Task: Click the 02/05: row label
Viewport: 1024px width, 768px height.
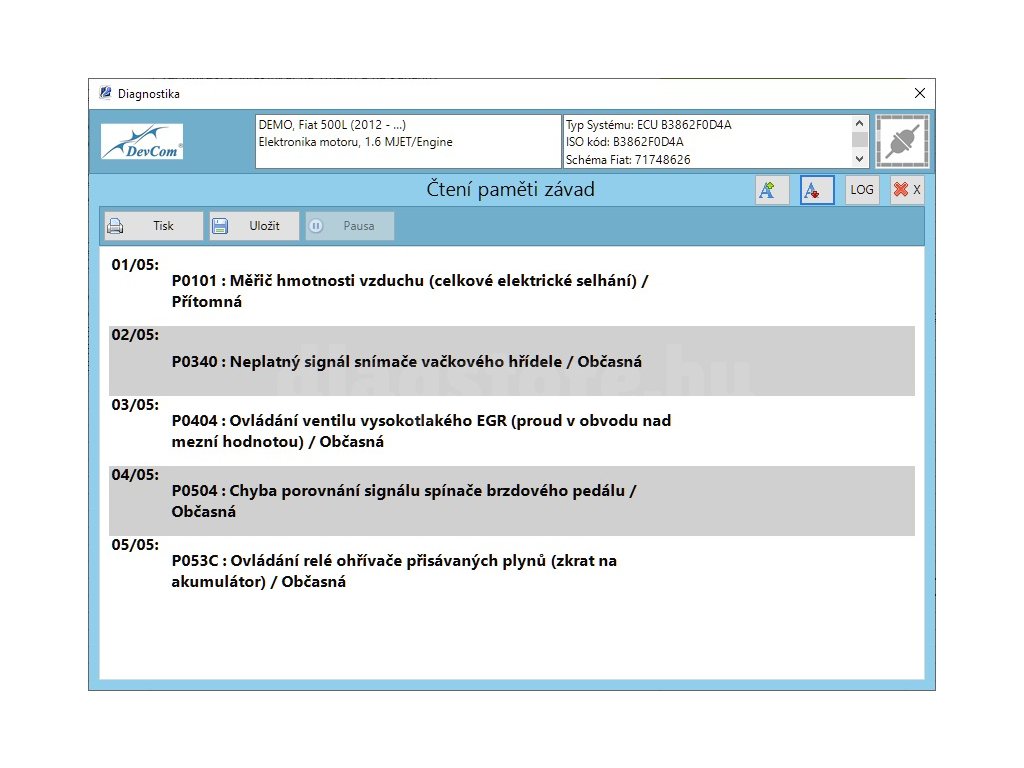Action: pos(135,335)
